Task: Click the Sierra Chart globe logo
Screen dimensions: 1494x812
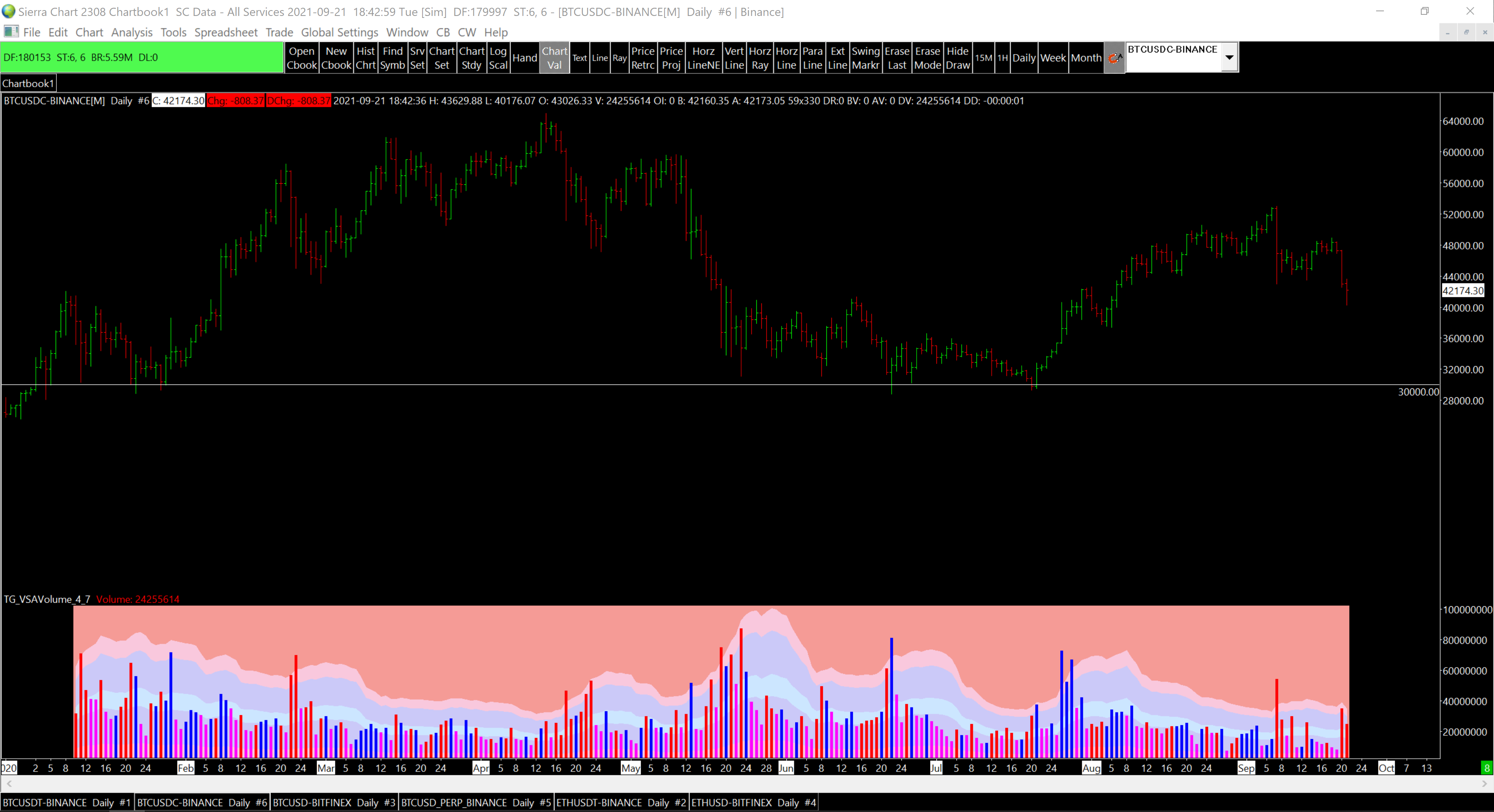Action: pos(8,11)
